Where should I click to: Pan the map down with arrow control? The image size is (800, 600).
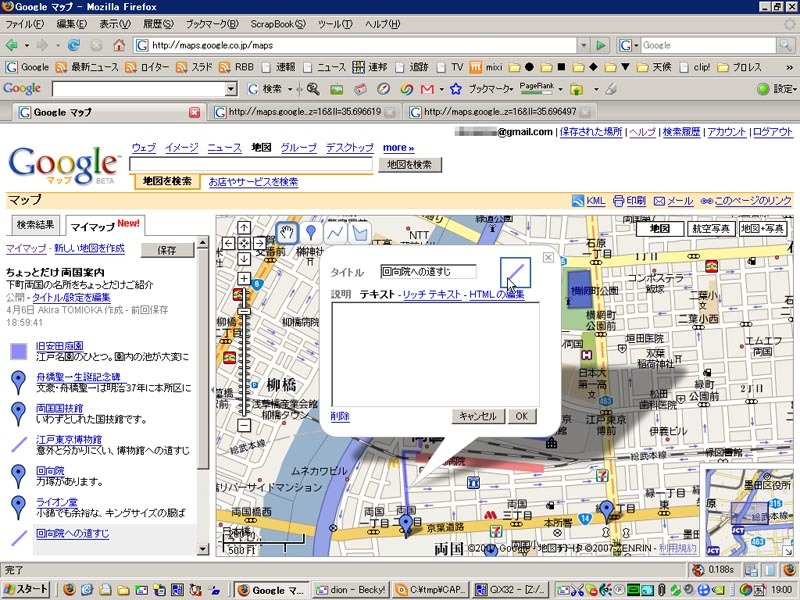click(x=244, y=259)
